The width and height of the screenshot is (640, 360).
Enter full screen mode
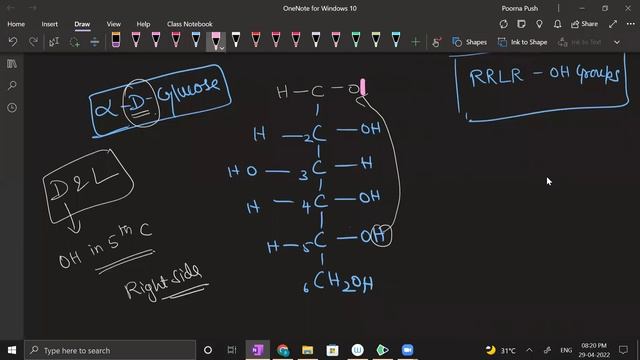pyautogui.click(x=613, y=24)
